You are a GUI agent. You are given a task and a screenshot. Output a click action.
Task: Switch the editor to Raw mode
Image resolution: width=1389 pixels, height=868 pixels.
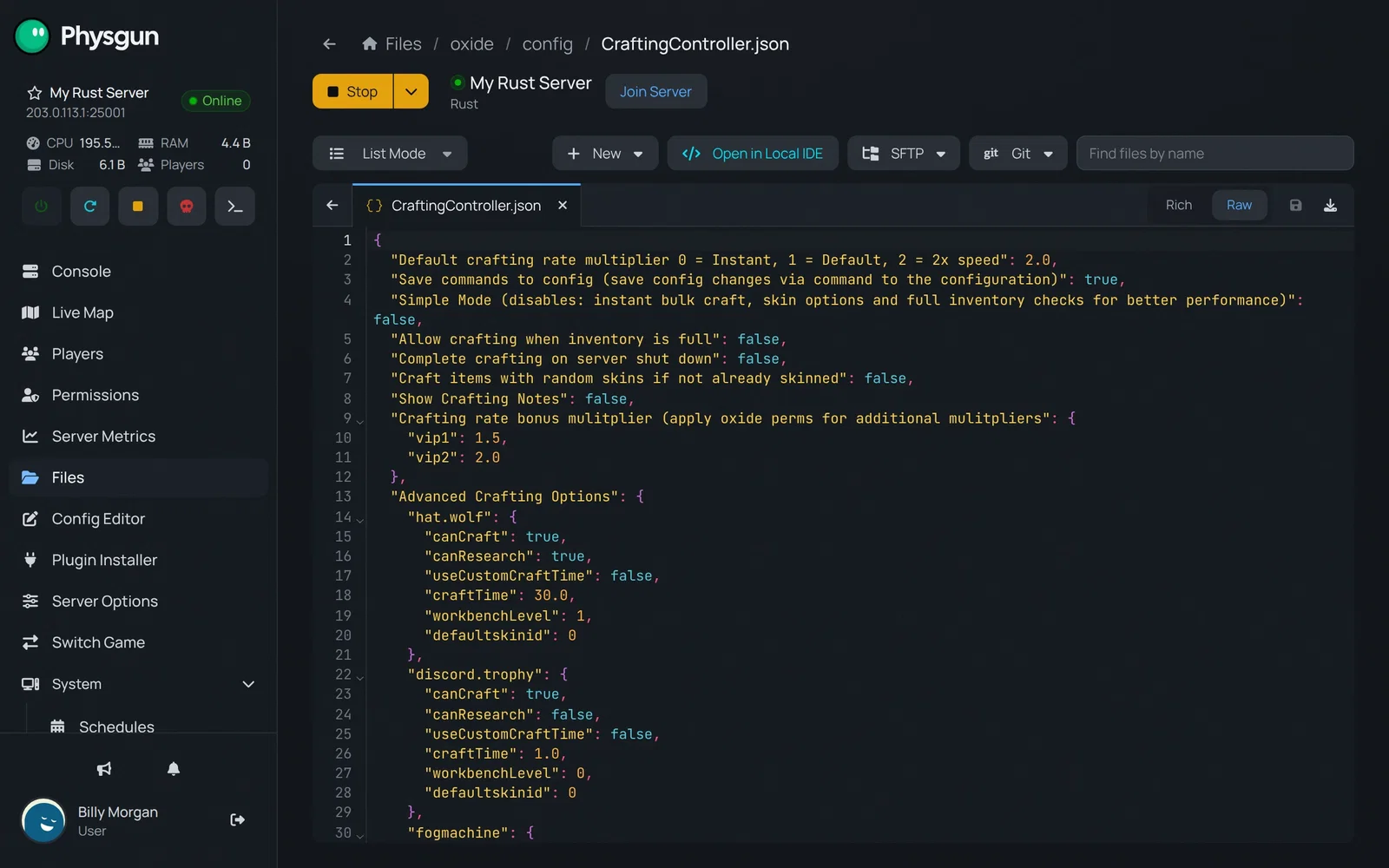[x=1239, y=206]
